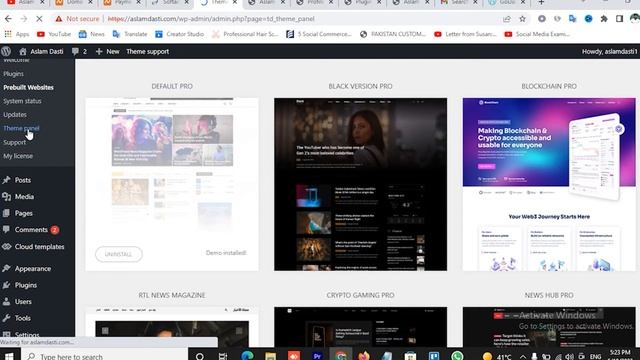Screen dimensions: 640x360
Task: Click the Not secure warning indicator
Action: [77, 19]
